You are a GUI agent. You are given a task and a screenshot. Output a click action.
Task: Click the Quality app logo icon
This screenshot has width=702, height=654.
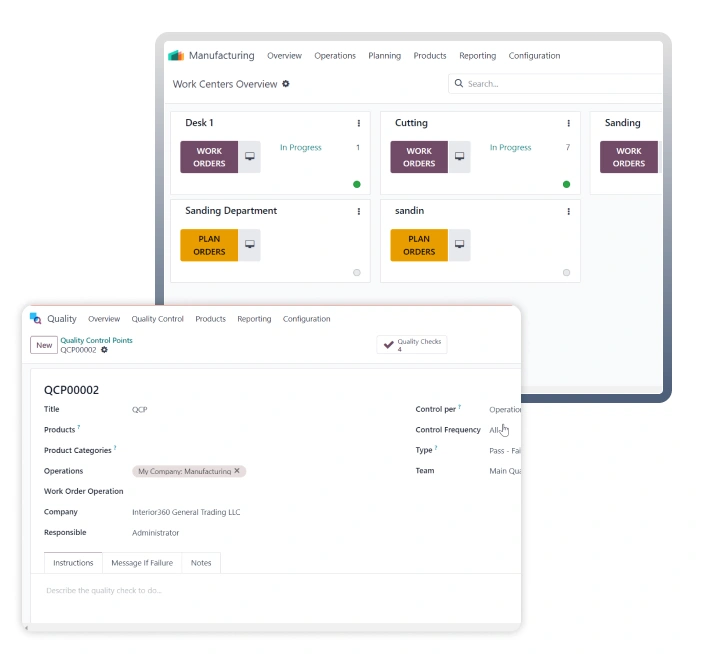coord(35,318)
